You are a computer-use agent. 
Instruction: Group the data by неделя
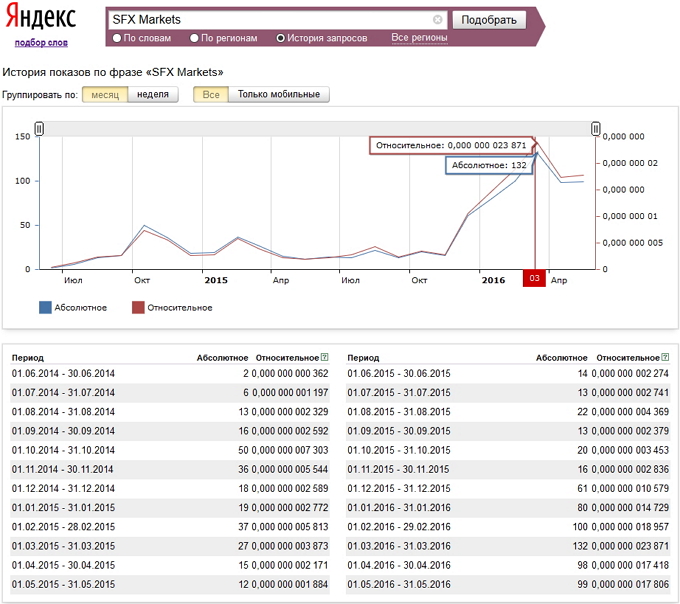[x=153, y=95]
